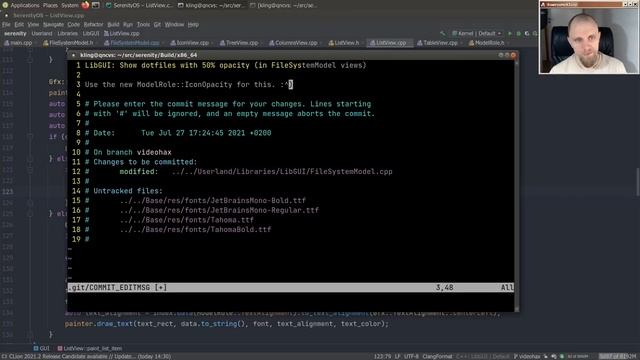This screenshot has height=360, width=640.
Task: Click the CLion update notification in status bar
Action: (x=86, y=356)
